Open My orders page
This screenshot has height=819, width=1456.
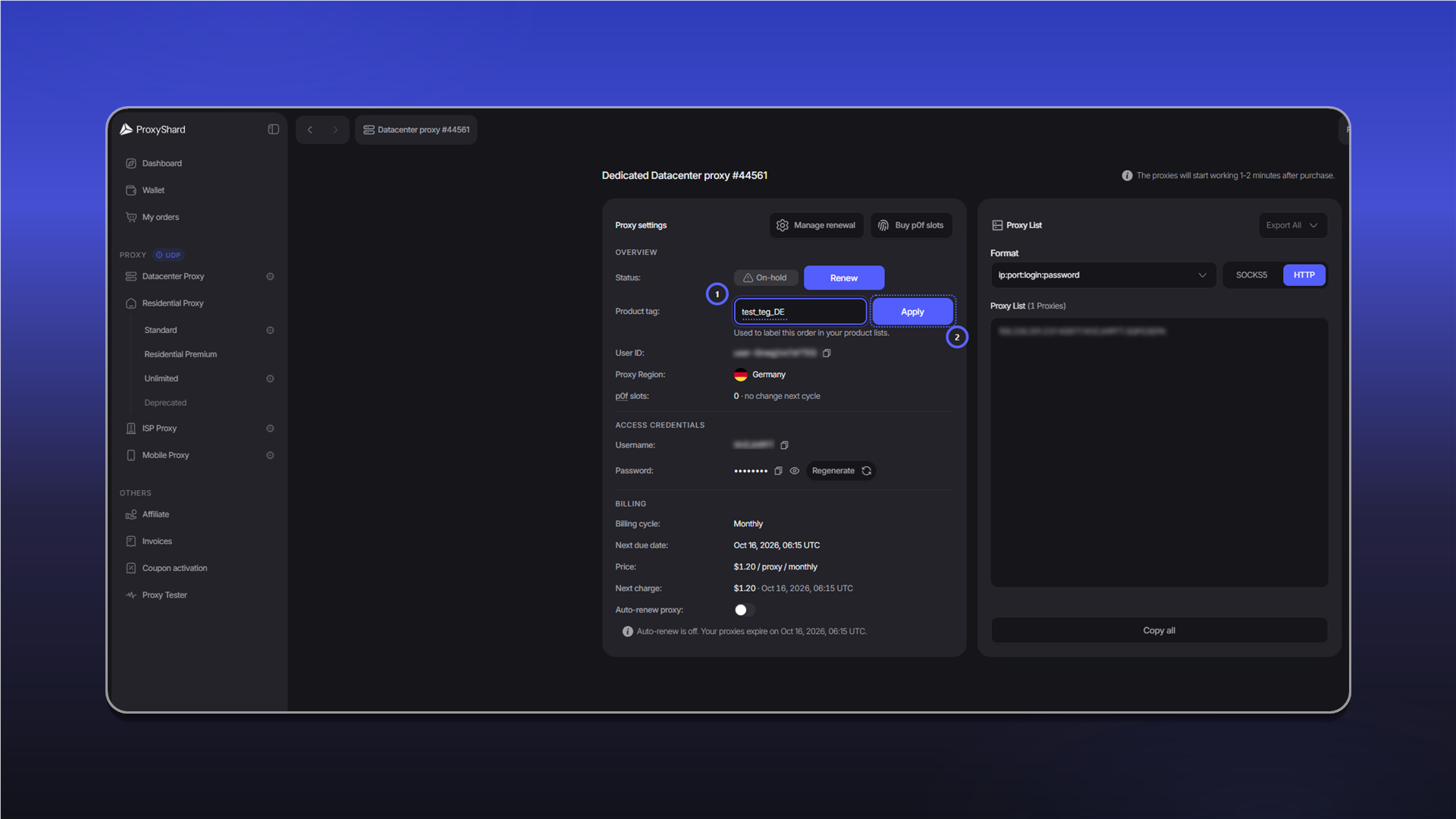pyautogui.click(x=161, y=218)
